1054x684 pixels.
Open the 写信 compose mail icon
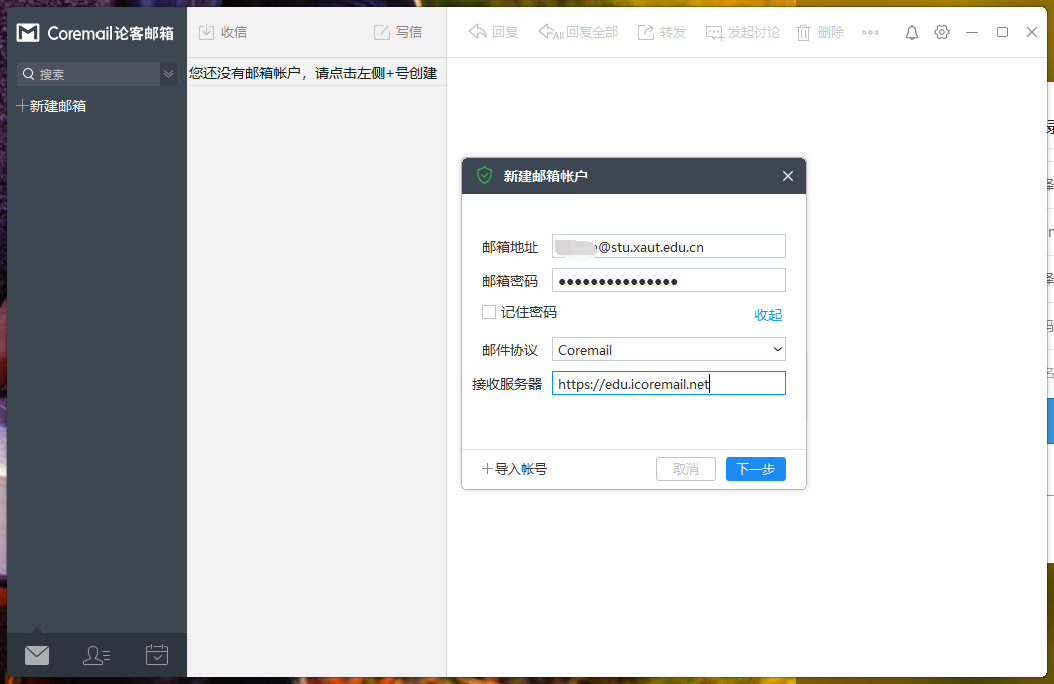383,31
